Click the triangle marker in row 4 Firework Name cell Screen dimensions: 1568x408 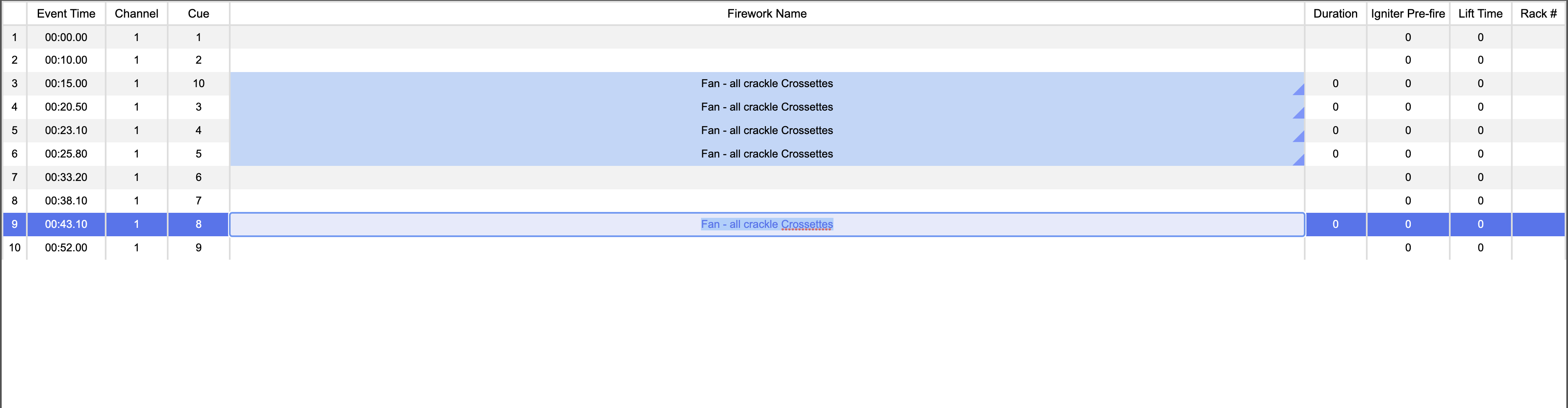1300,114
